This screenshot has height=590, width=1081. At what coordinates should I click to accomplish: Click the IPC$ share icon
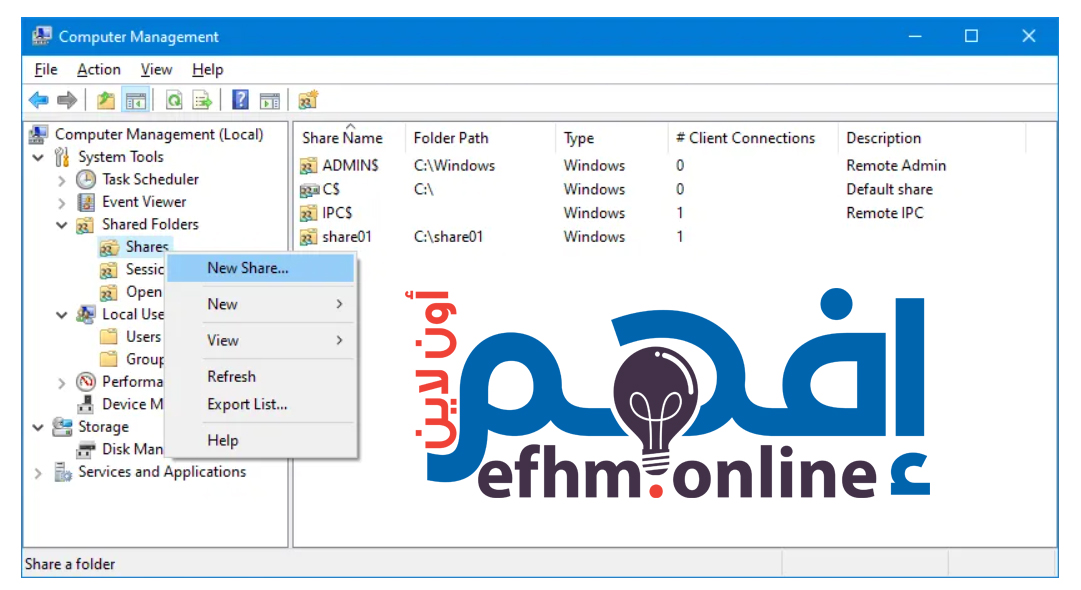coord(308,213)
